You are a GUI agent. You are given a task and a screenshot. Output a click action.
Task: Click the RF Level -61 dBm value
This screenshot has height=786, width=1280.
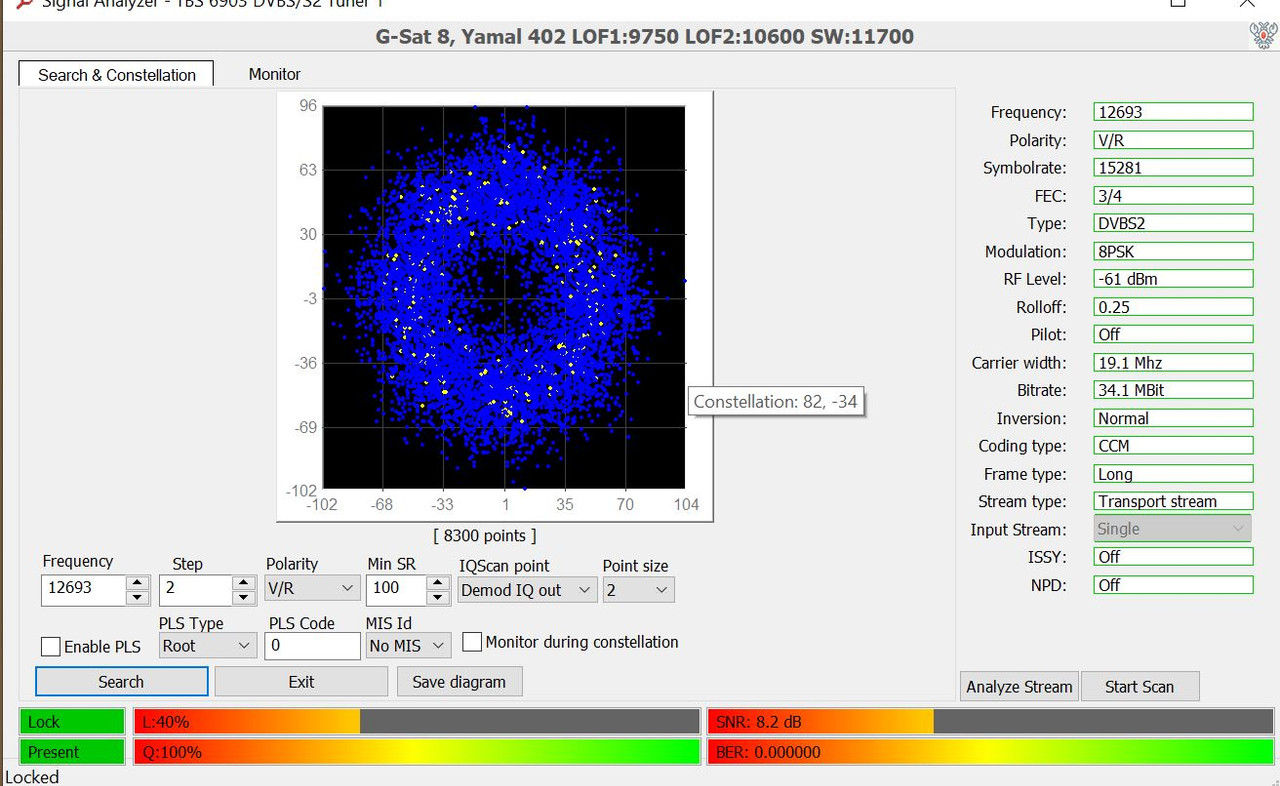(x=1172, y=279)
